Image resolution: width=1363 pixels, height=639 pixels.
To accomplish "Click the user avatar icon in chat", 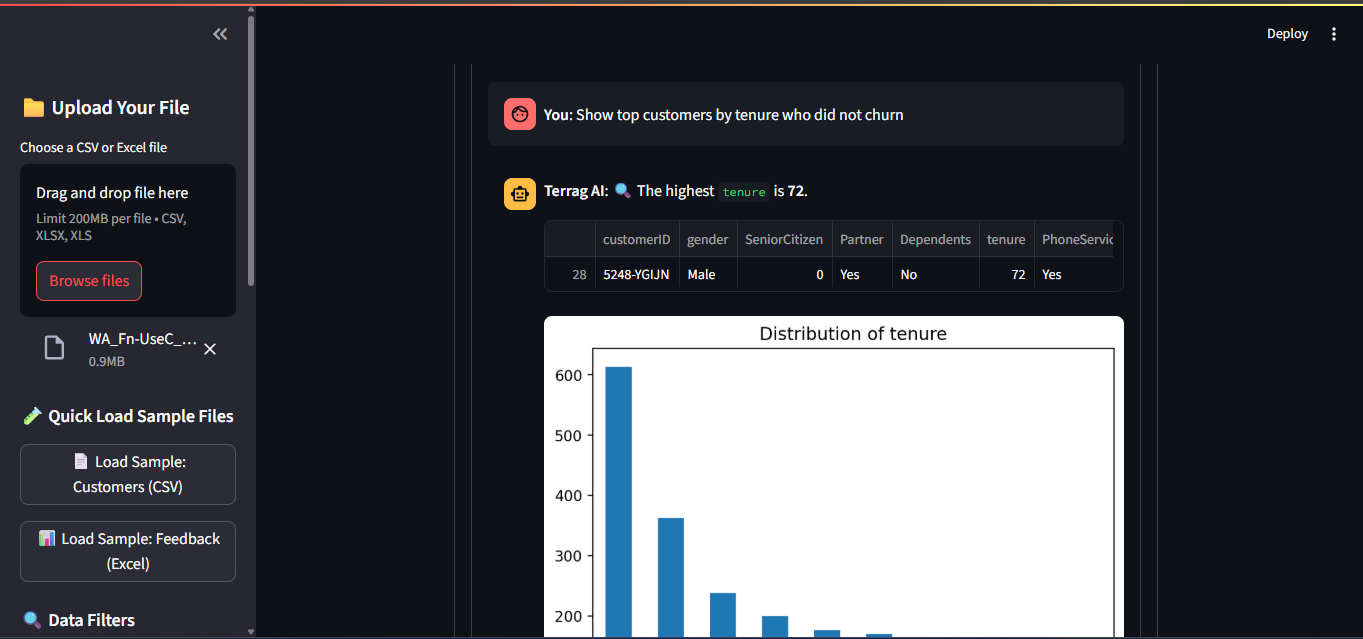I will pyautogui.click(x=520, y=115).
